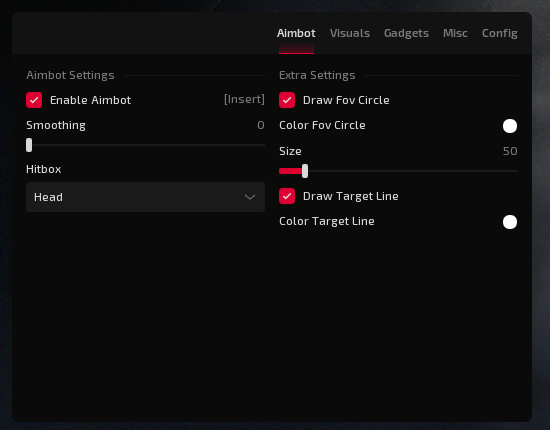
Task: Click the Draw Target Line label text
Action: pos(351,196)
